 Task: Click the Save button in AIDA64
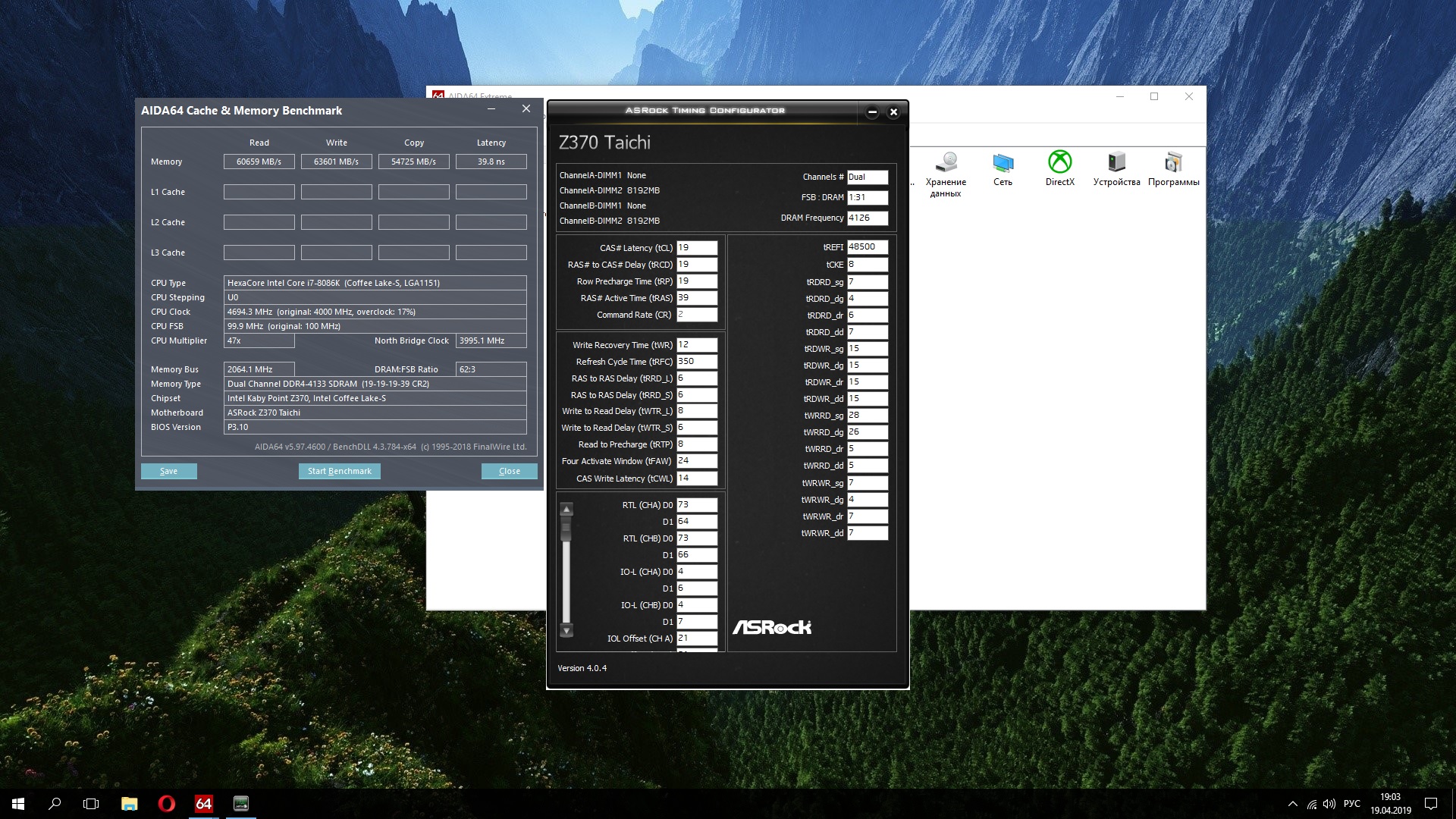coord(168,471)
